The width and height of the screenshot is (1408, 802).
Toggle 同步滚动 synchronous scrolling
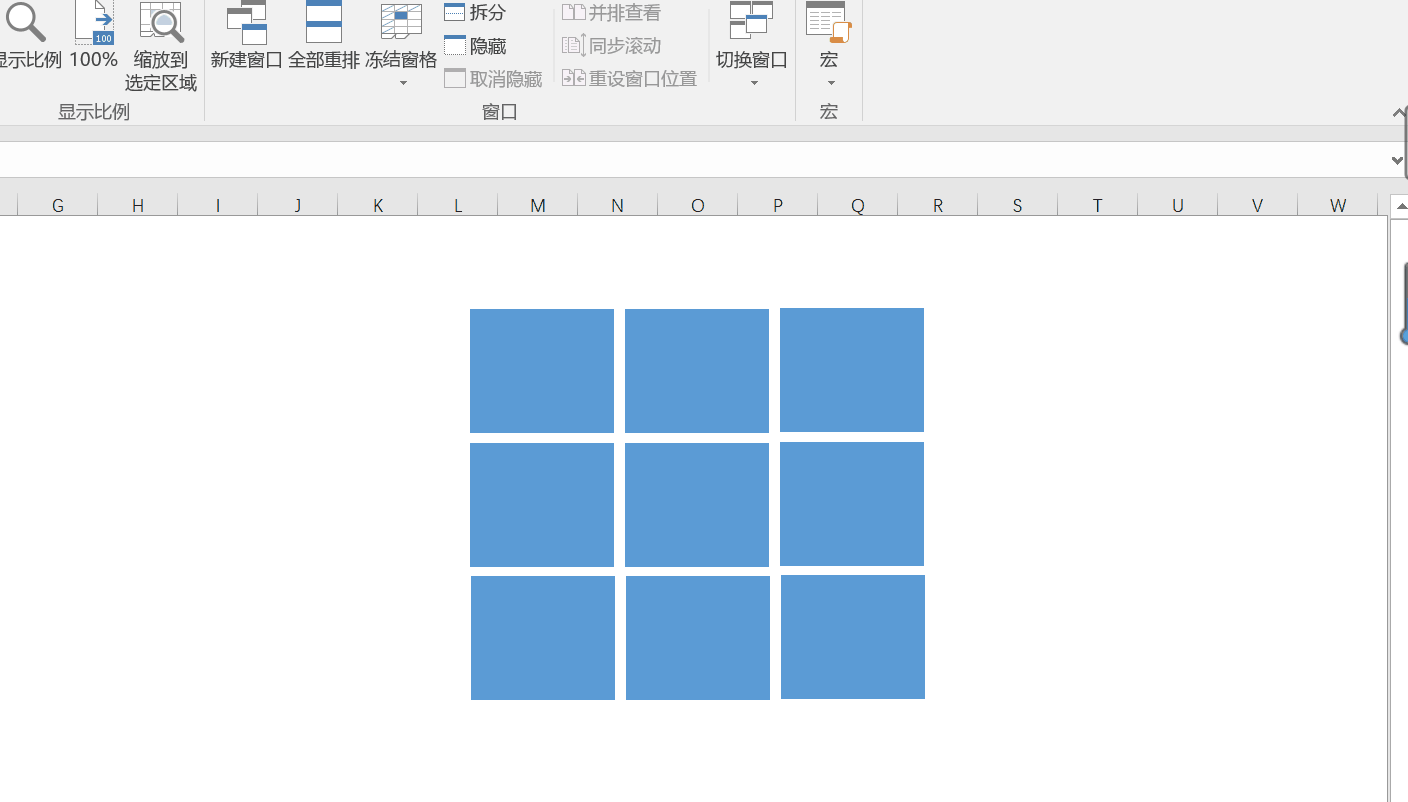612,46
